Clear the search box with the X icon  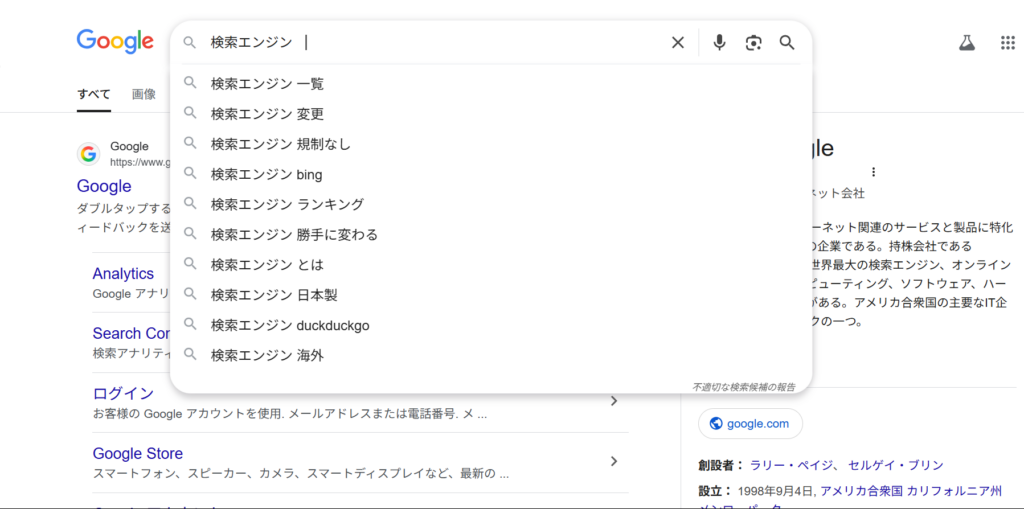coord(678,43)
